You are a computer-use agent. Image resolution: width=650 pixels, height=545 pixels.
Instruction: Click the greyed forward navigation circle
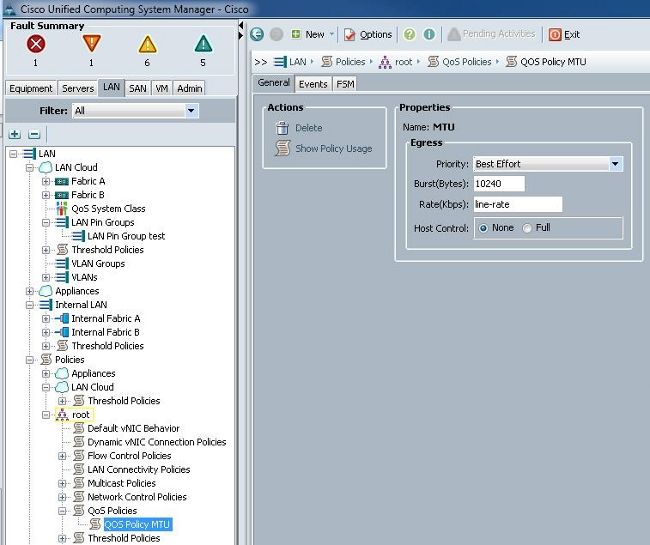276,34
